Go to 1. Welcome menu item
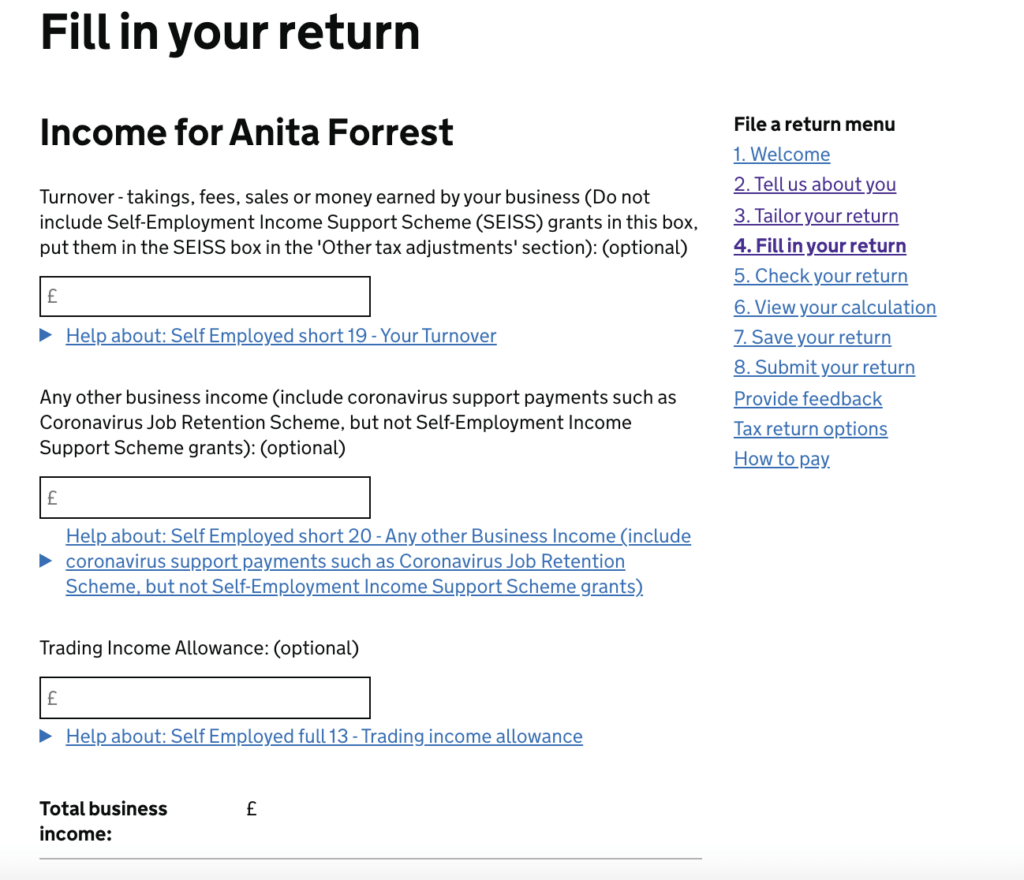Viewport: 1024px width, 880px height. tap(782, 154)
